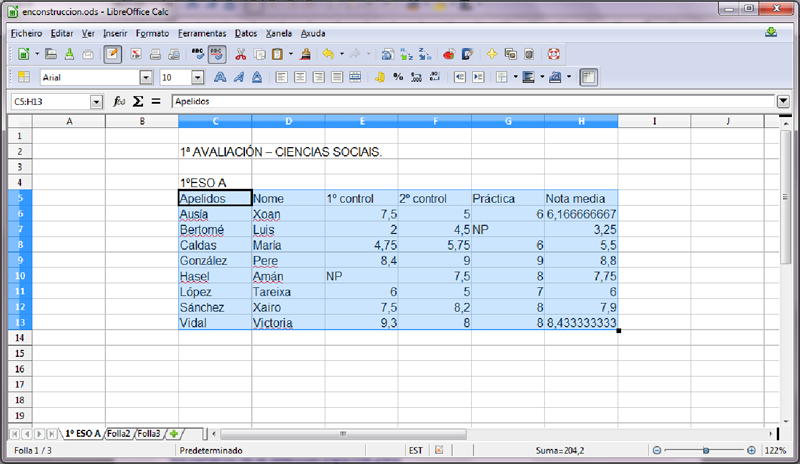Image resolution: width=800 pixels, height=464 pixels.
Task: Toggle the grid lines button
Action: [x=589, y=77]
